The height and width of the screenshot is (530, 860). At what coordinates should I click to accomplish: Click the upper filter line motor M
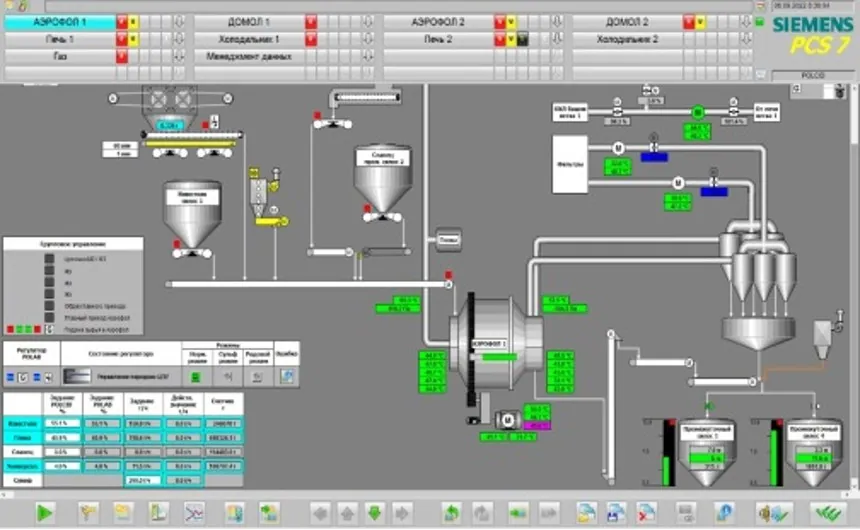pyautogui.click(x=618, y=148)
